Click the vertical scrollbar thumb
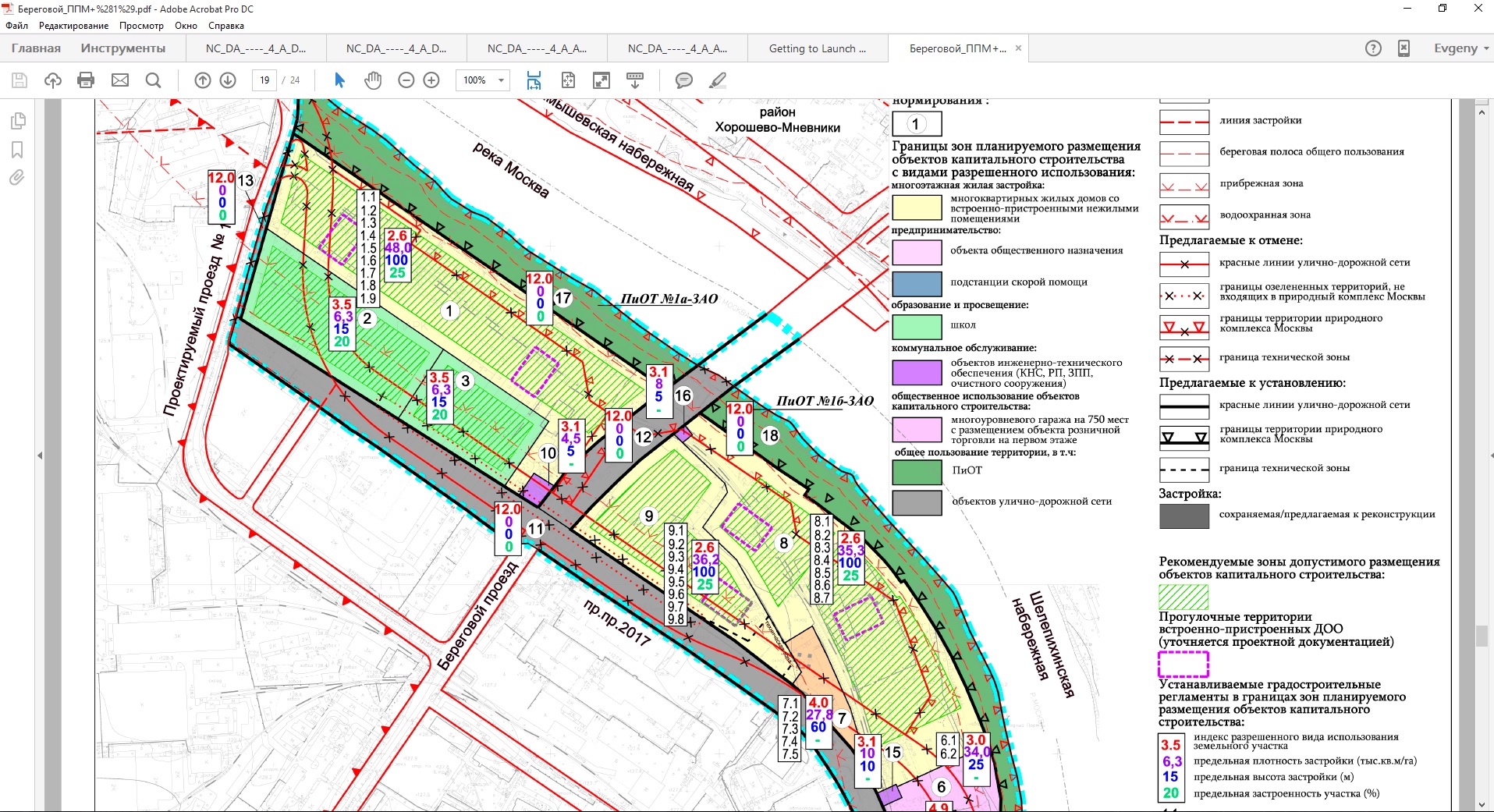Screen dimensions: 1494x812 point(1482,635)
